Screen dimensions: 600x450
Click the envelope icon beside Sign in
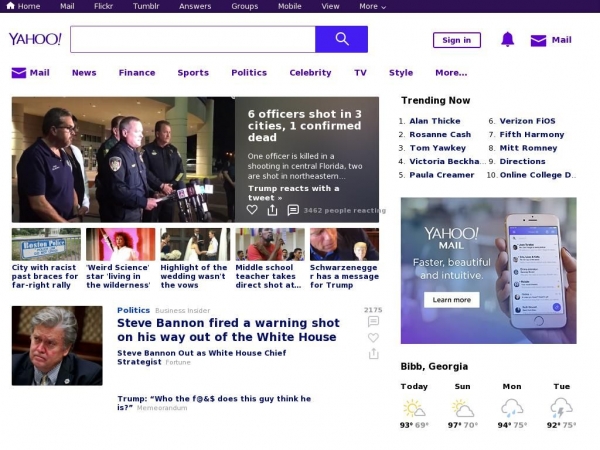538,40
